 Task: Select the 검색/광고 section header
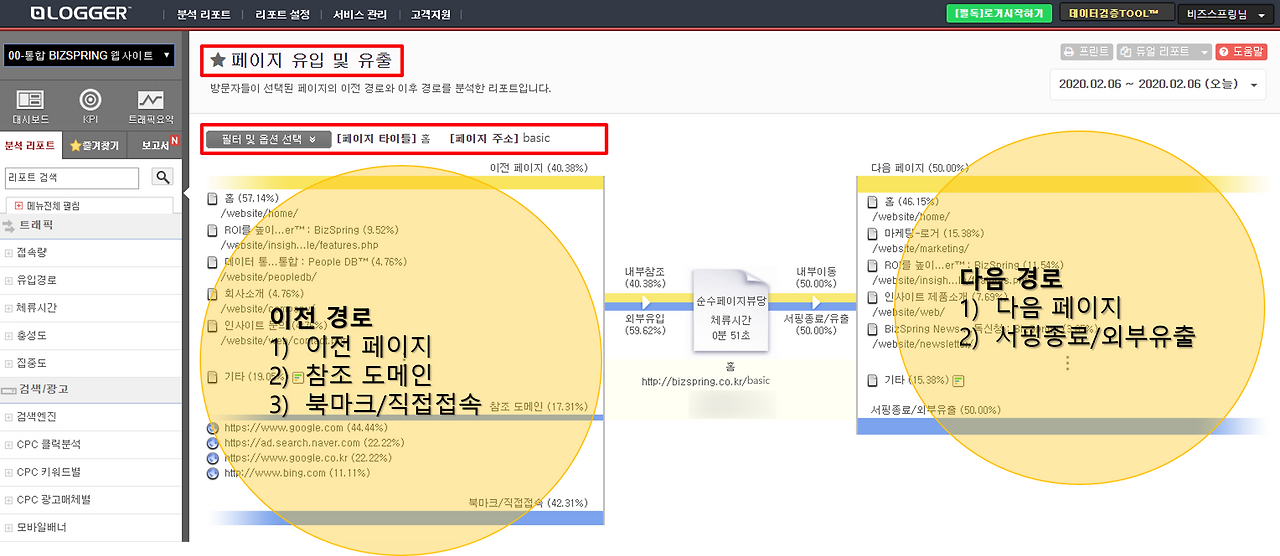(90, 389)
